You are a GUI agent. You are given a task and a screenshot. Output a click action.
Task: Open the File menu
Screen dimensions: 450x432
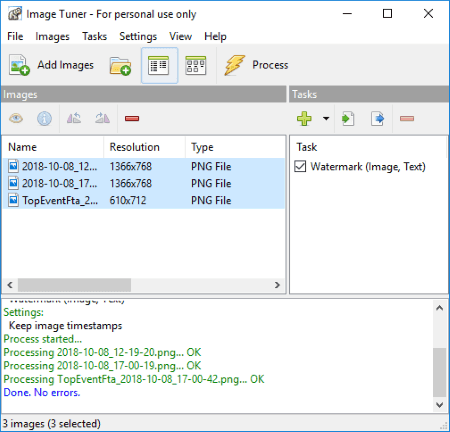pos(15,36)
